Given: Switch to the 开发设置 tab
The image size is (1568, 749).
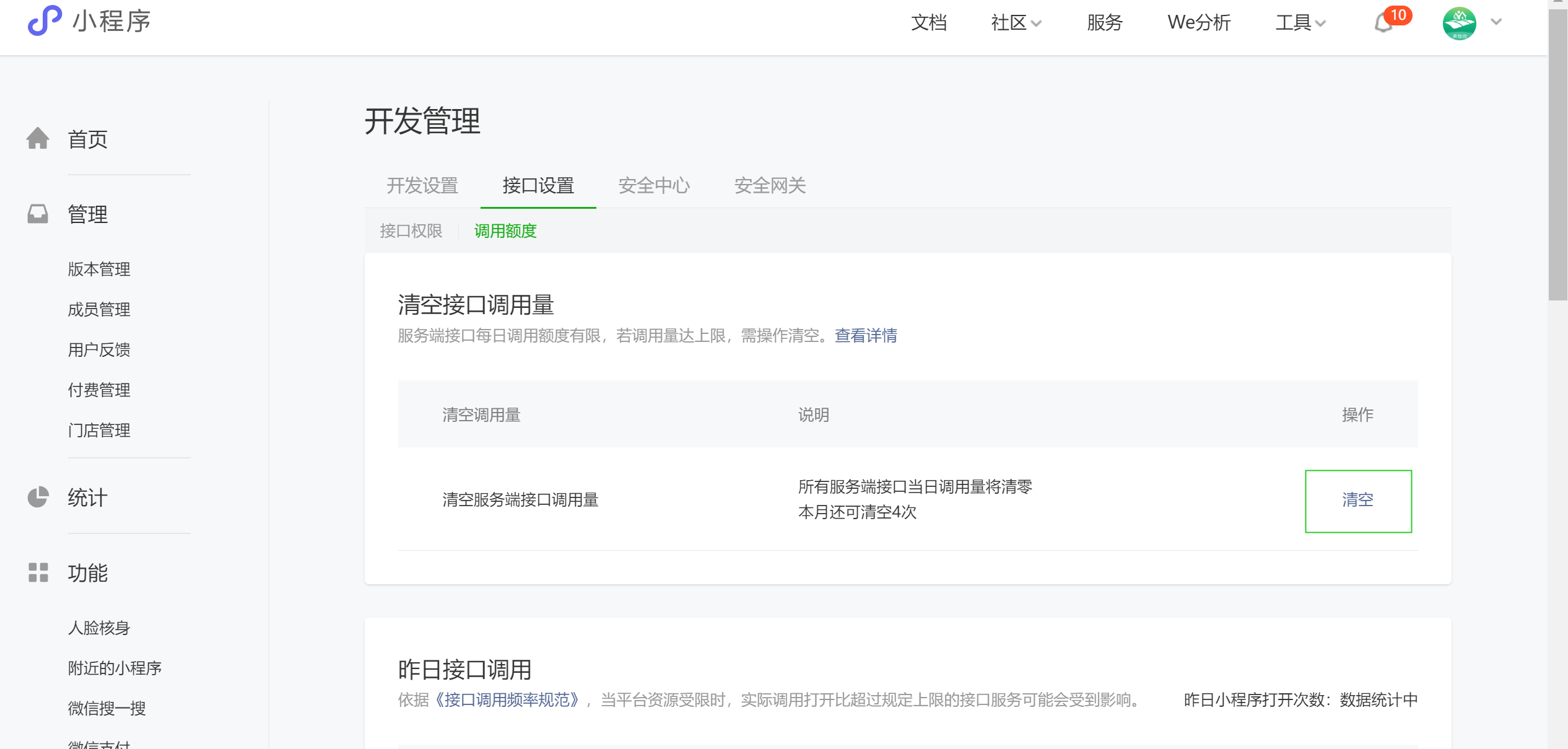Looking at the screenshot, I should (x=422, y=185).
